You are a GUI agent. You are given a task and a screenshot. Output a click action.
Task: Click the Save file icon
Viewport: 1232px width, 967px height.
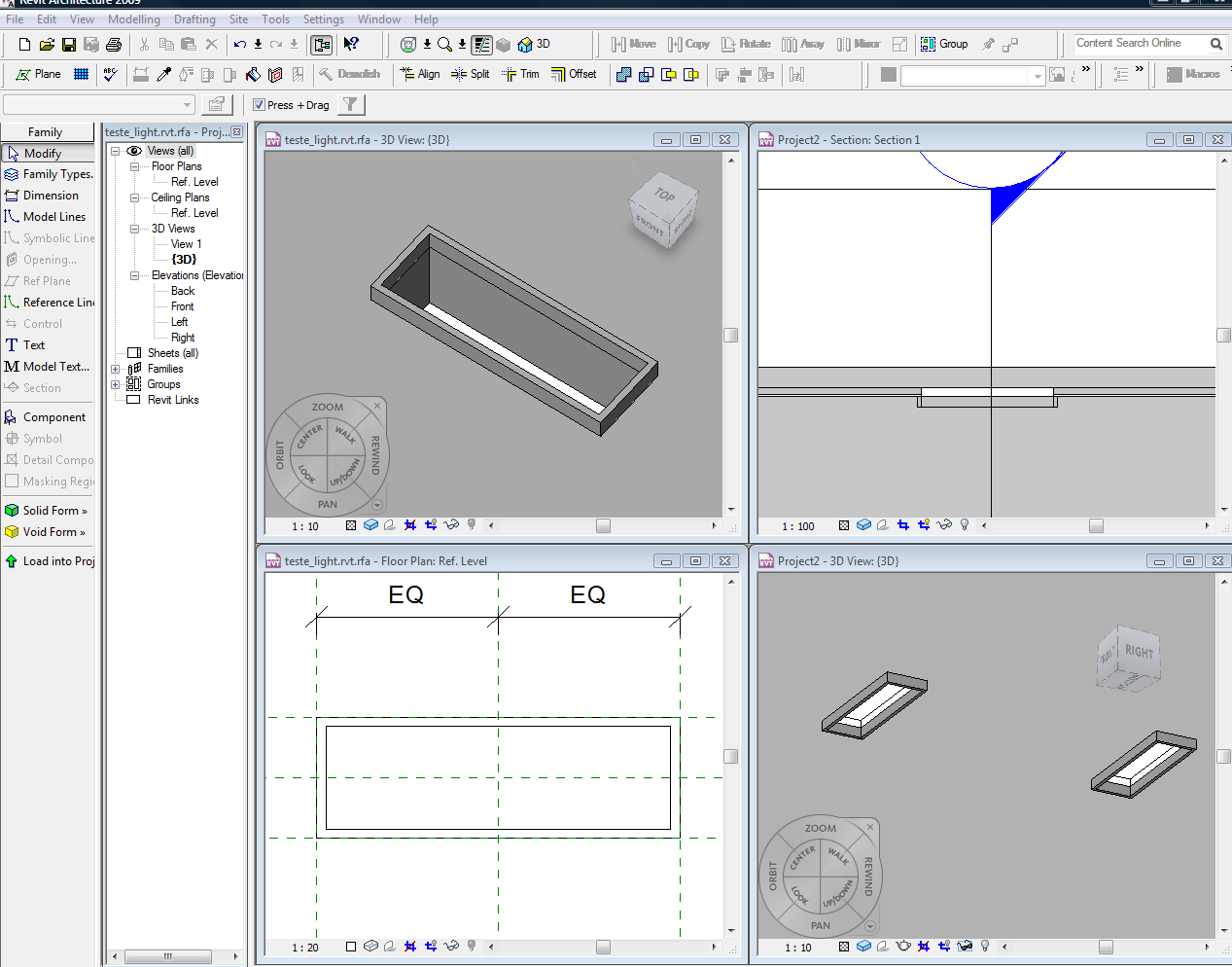[69, 45]
